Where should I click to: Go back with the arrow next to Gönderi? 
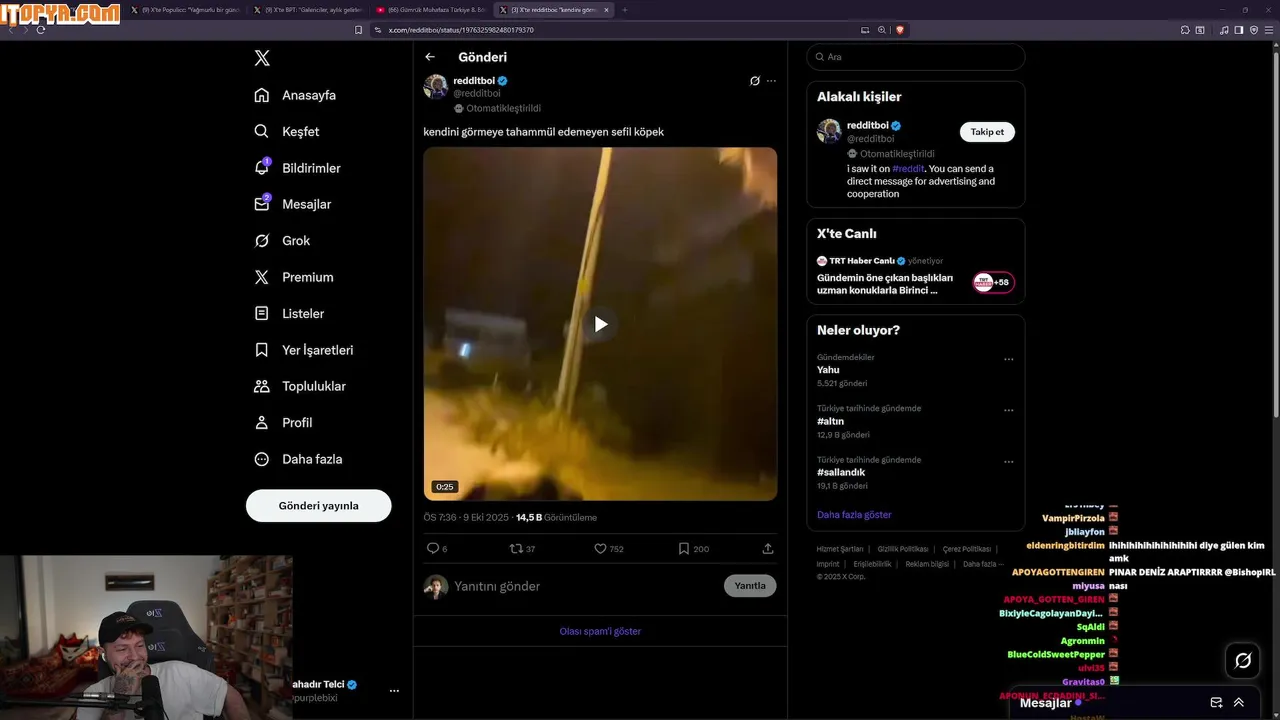click(x=430, y=57)
